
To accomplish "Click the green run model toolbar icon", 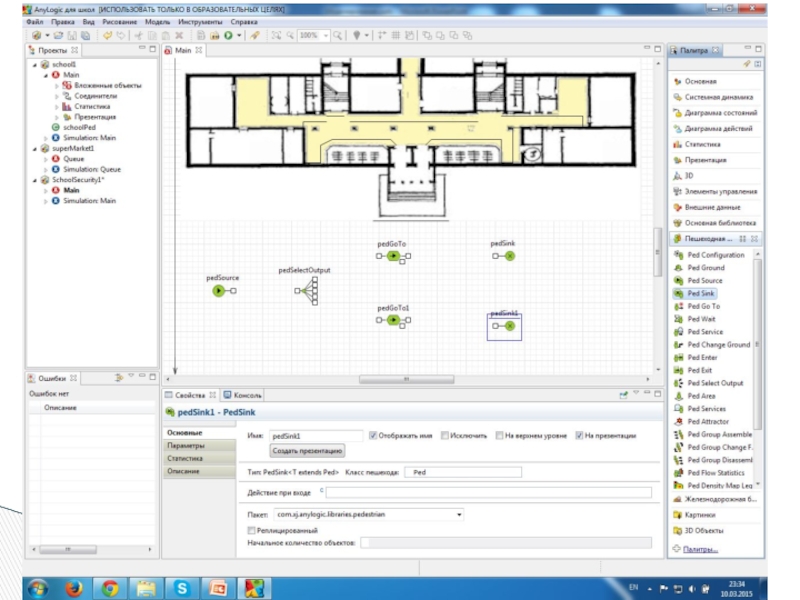I will [228, 35].
